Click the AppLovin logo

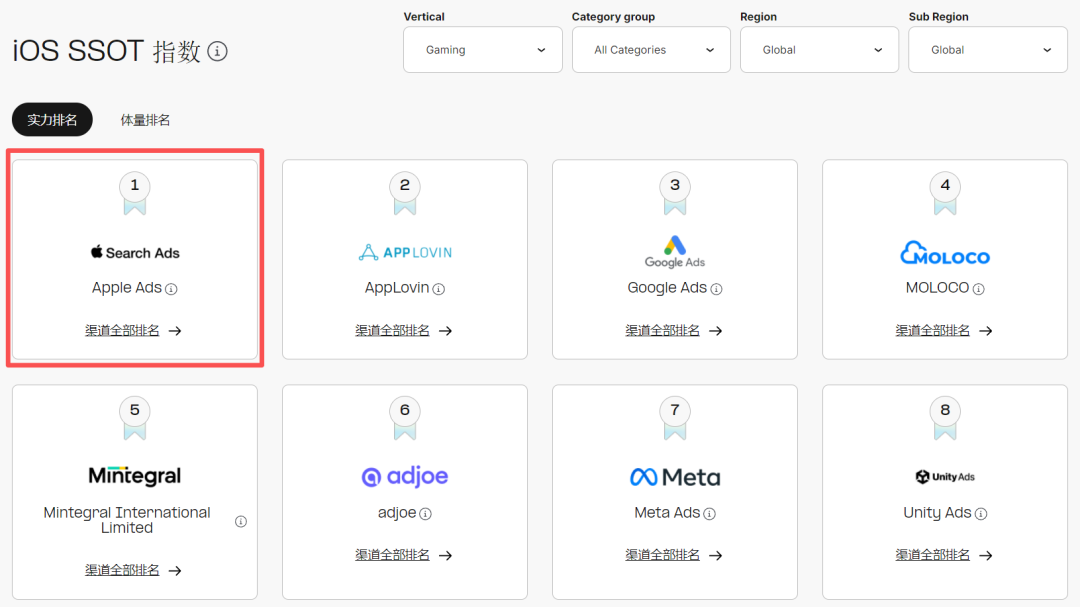(405, 252)
